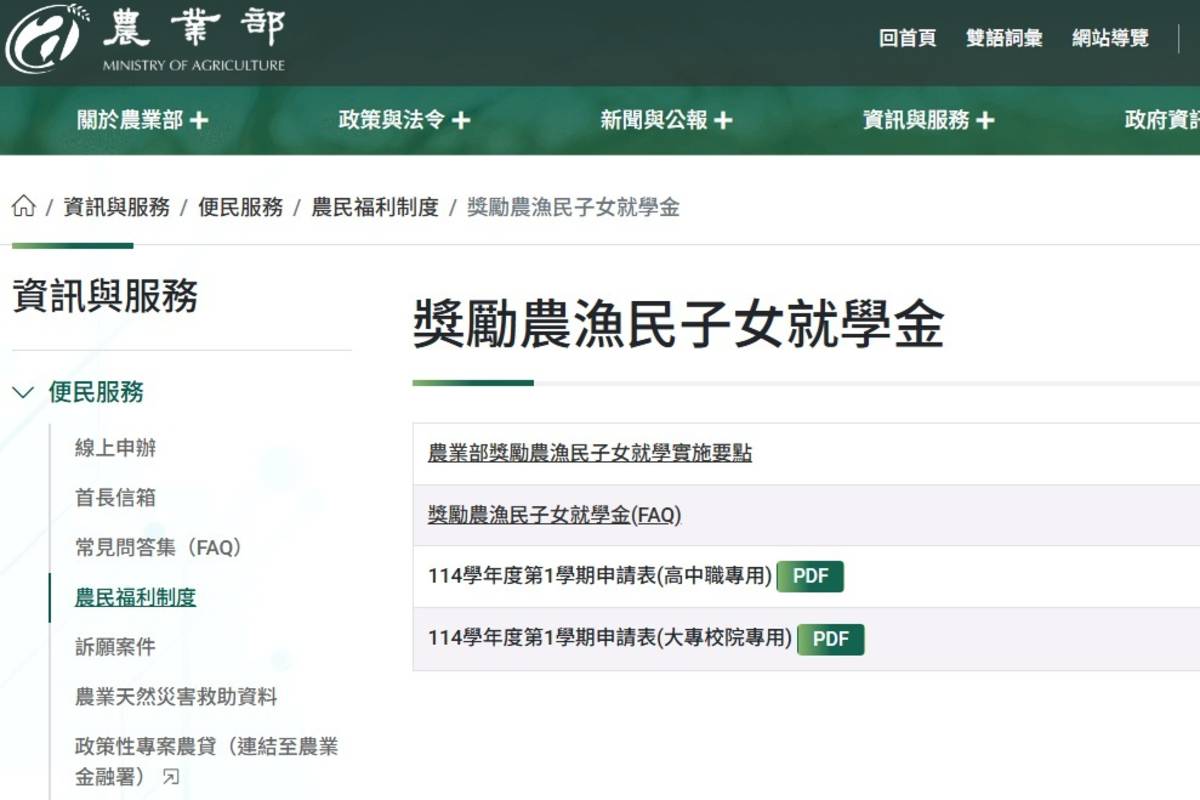Open 政策性專案農貸 sidebar link
The image size is (1200, 800).
(206, 761)
